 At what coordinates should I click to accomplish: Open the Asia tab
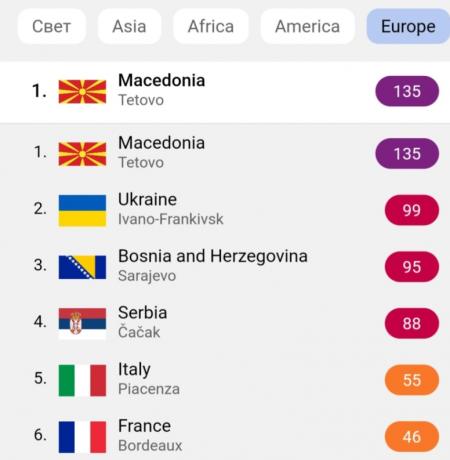point(129,26)
